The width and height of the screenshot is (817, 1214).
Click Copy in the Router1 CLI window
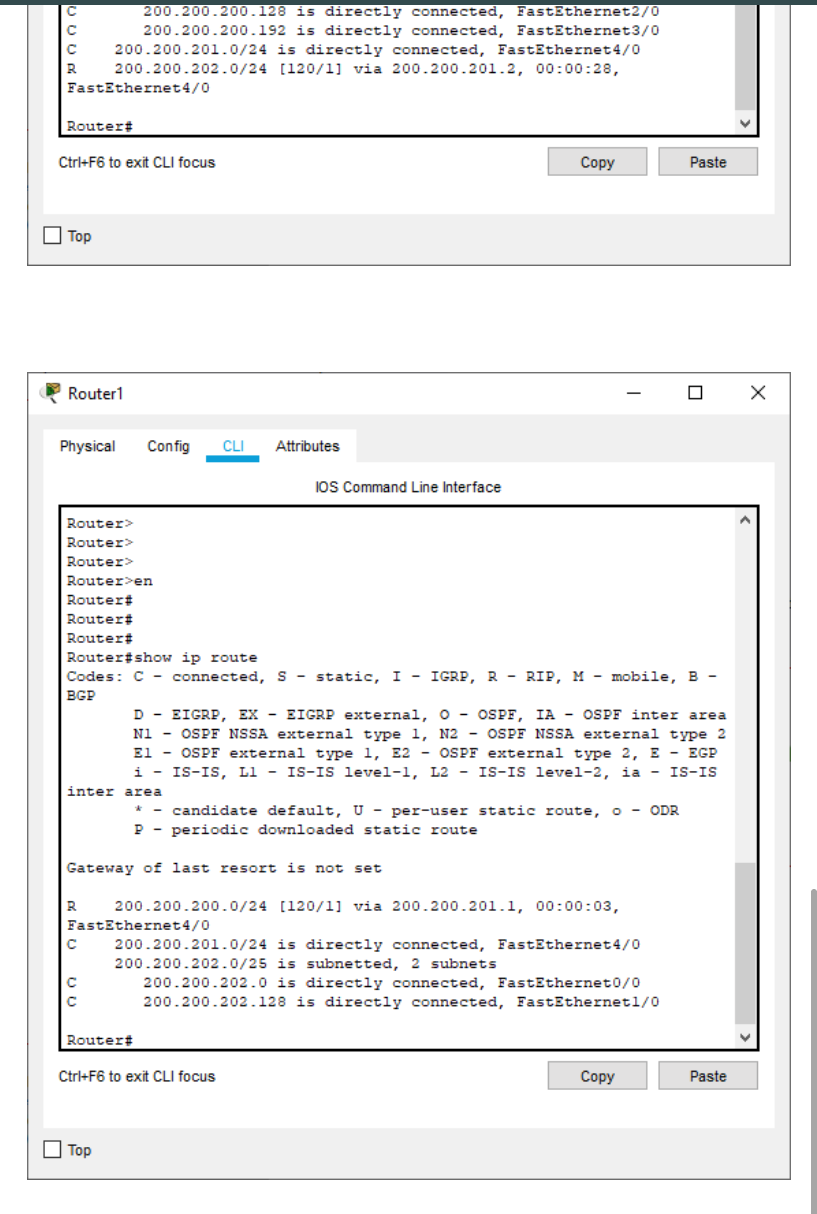tap(597, 1075)
